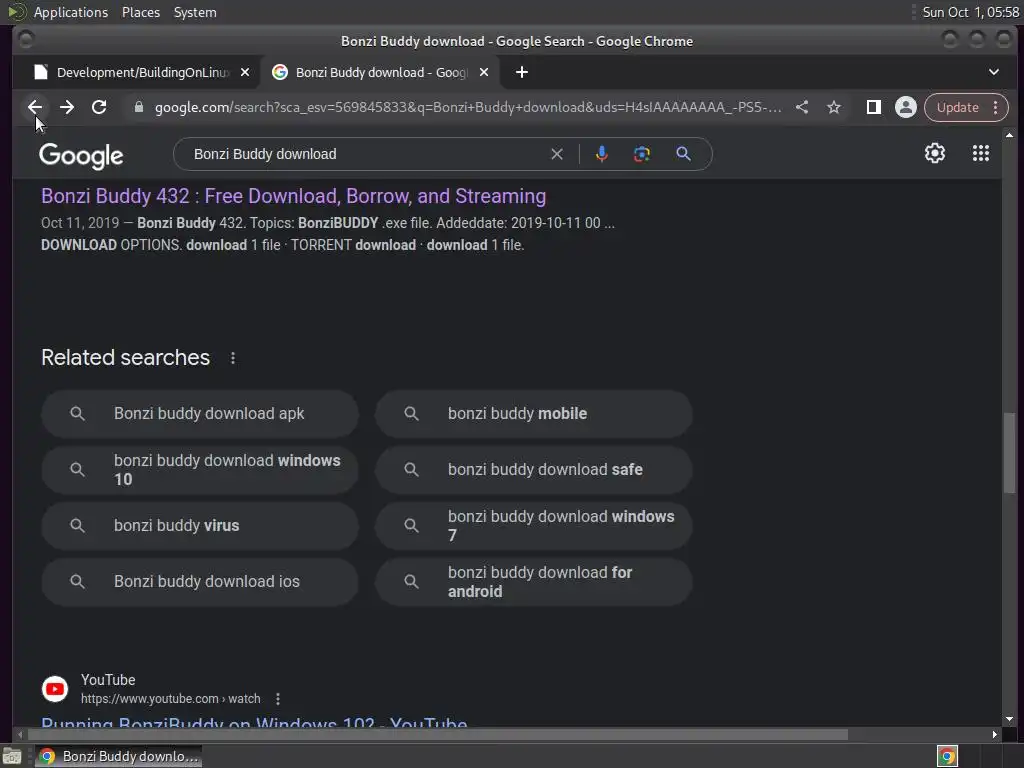View site information padlock icon
The image size is (1024, 768).
(x=138, y=107)
